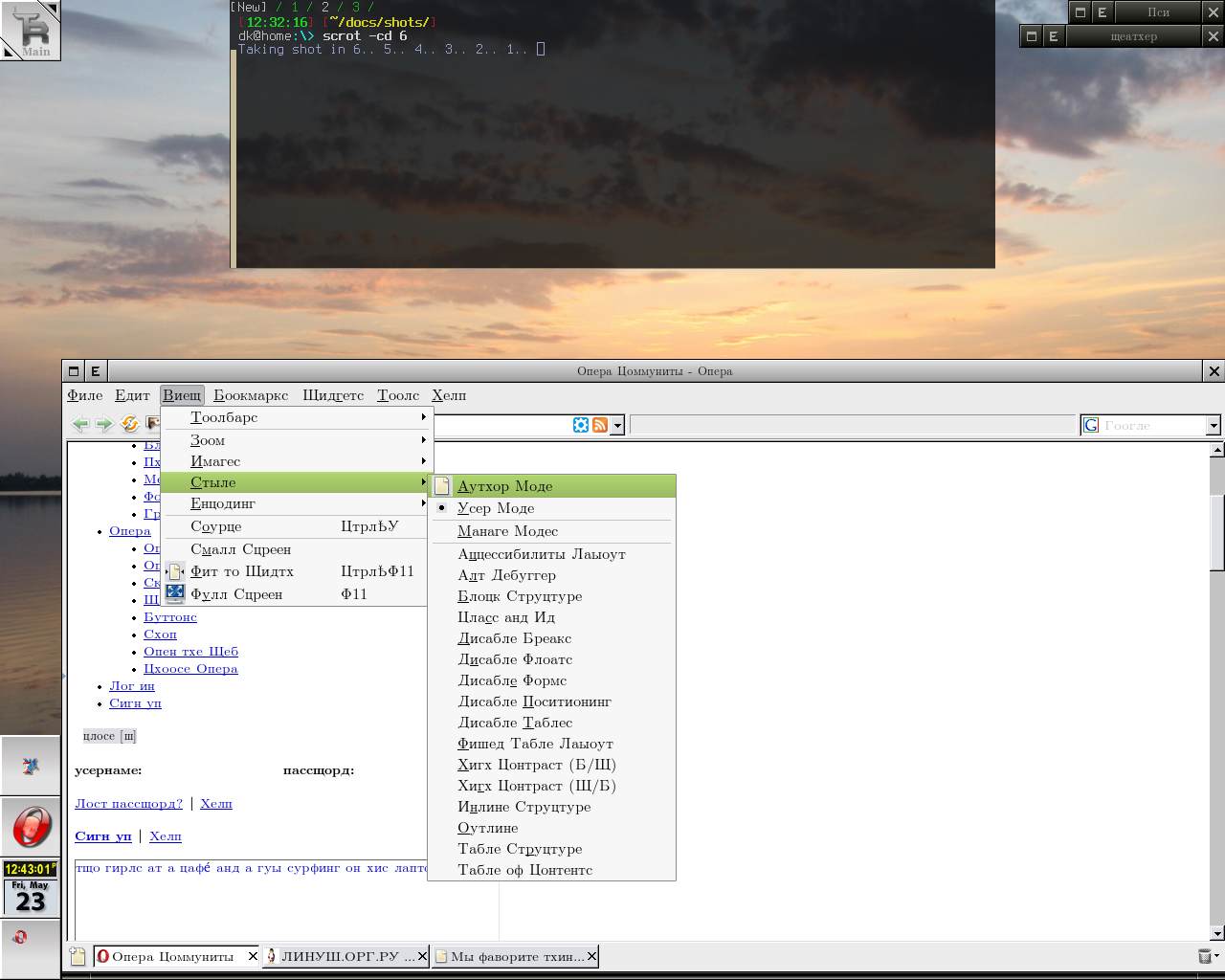Open a new tab with the page icon

pyautogui.click(x=78, y=956)
